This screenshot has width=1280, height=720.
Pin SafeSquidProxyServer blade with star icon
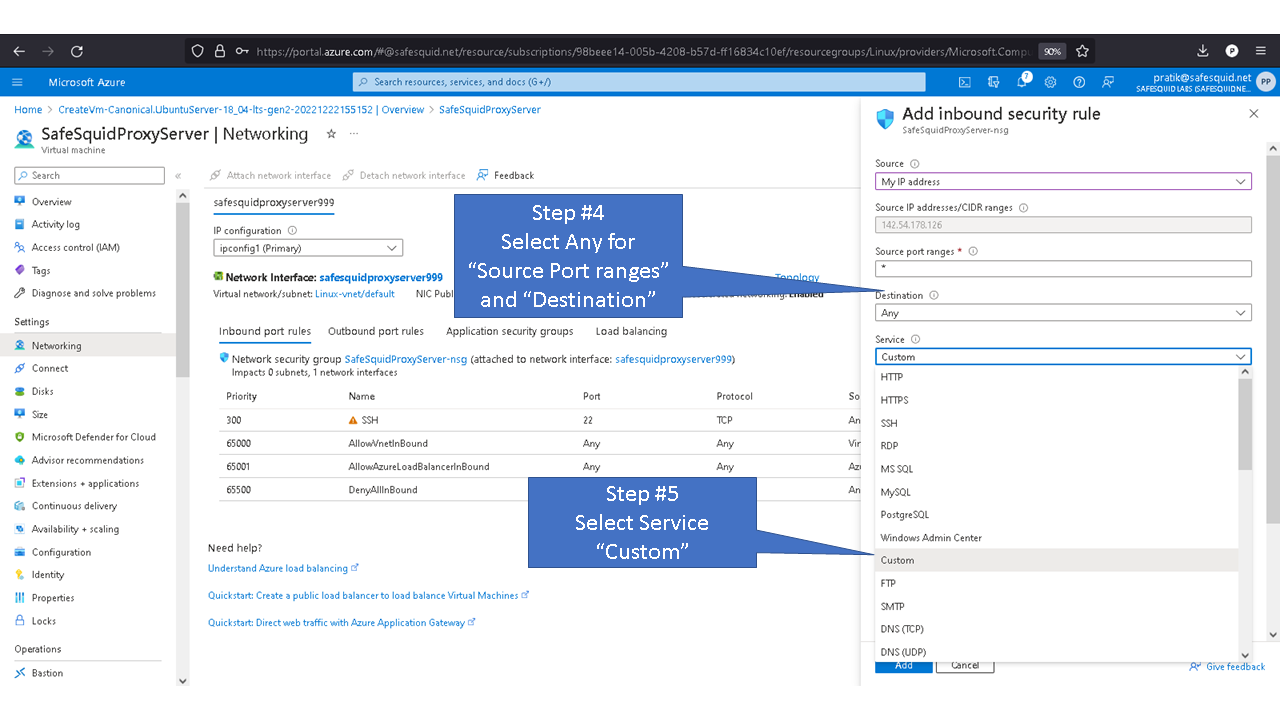(x=331, y=133)
